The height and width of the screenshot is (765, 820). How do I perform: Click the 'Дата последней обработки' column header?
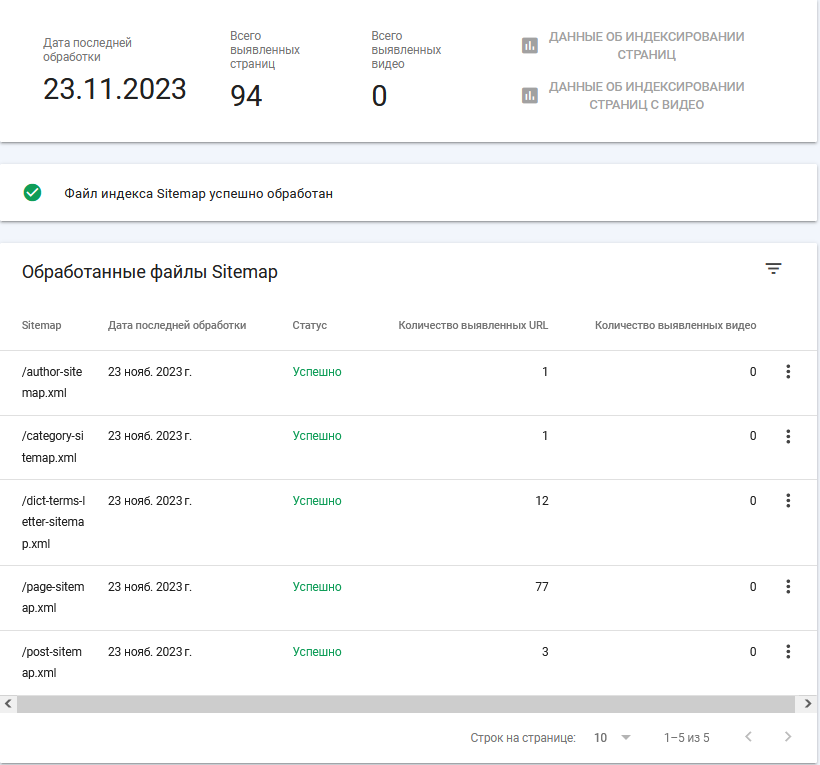pos(177,325)
